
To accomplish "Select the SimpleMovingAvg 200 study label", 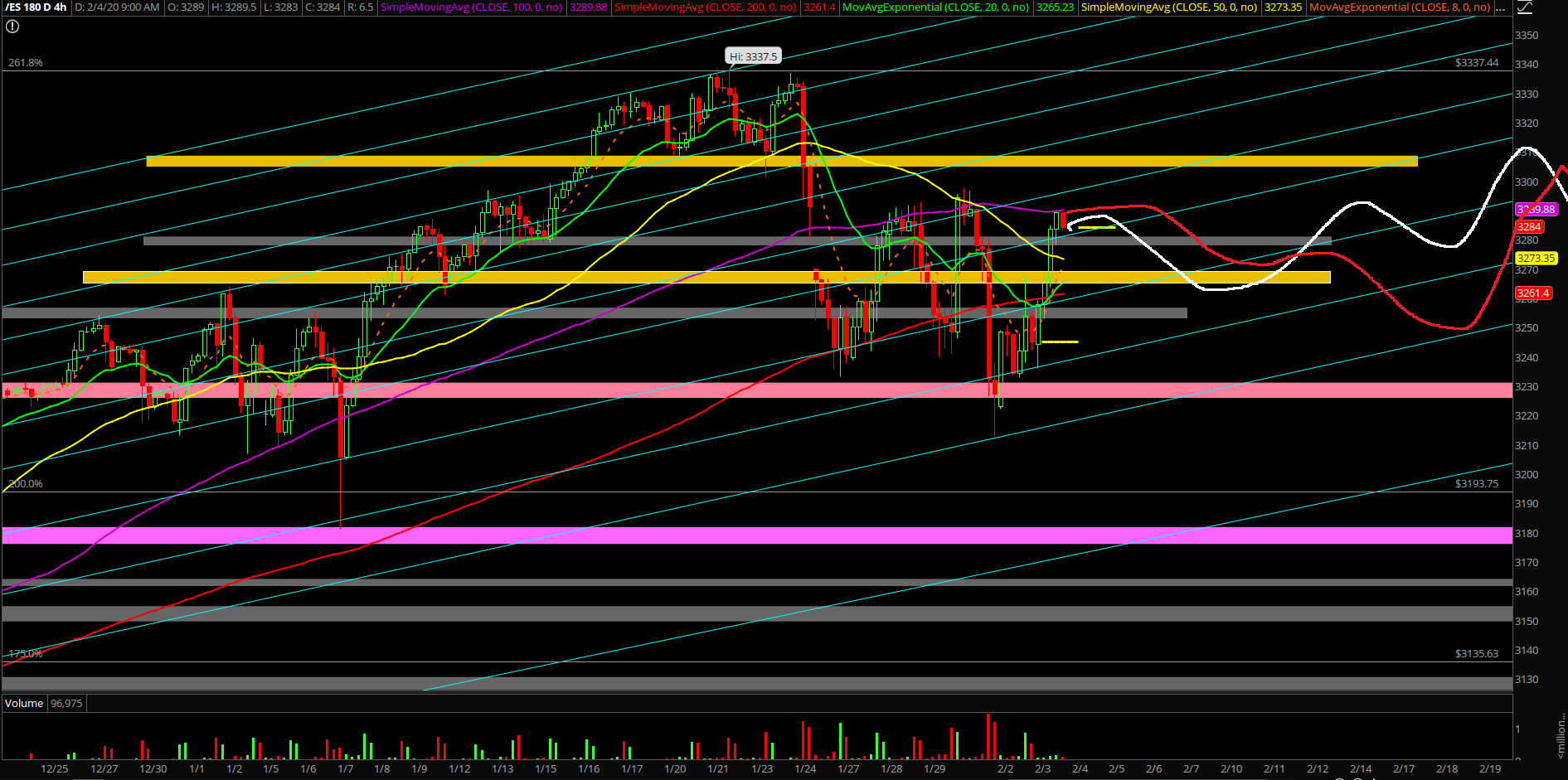I will (705, 7).
